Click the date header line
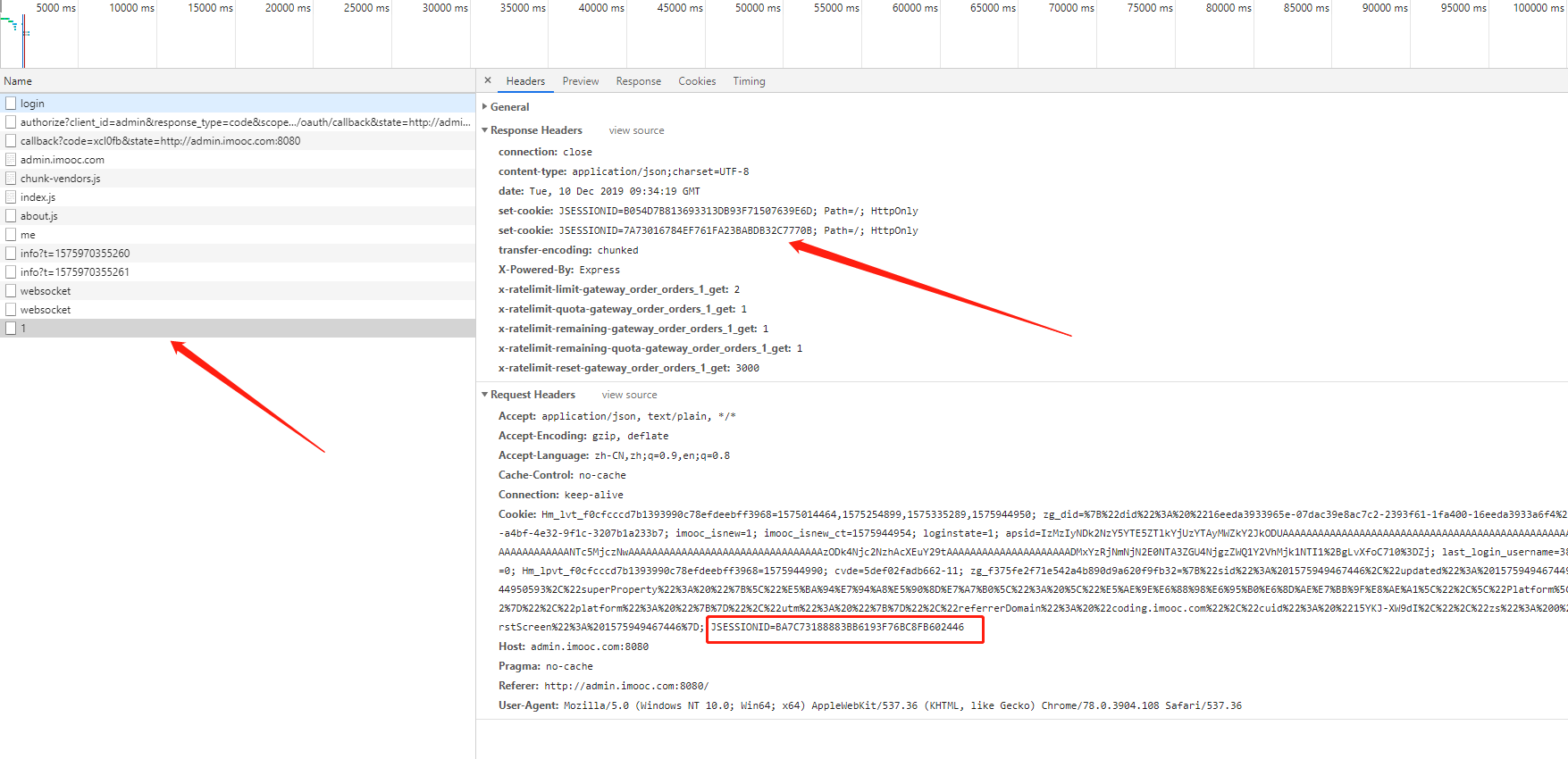The height and width of the screenshot is (759, 1568). pyautogui.click(x=600, y=191)
